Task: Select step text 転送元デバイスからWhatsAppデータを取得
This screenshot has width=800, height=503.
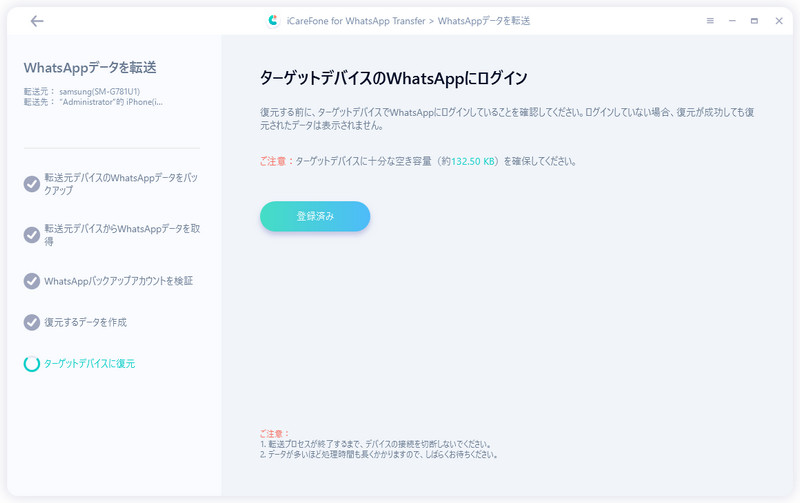Action: pyautogui.click(x=122, y=235)
